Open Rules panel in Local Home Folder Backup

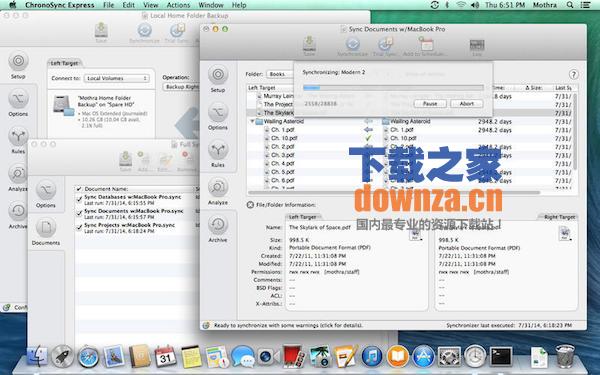[x=18, y=140]
